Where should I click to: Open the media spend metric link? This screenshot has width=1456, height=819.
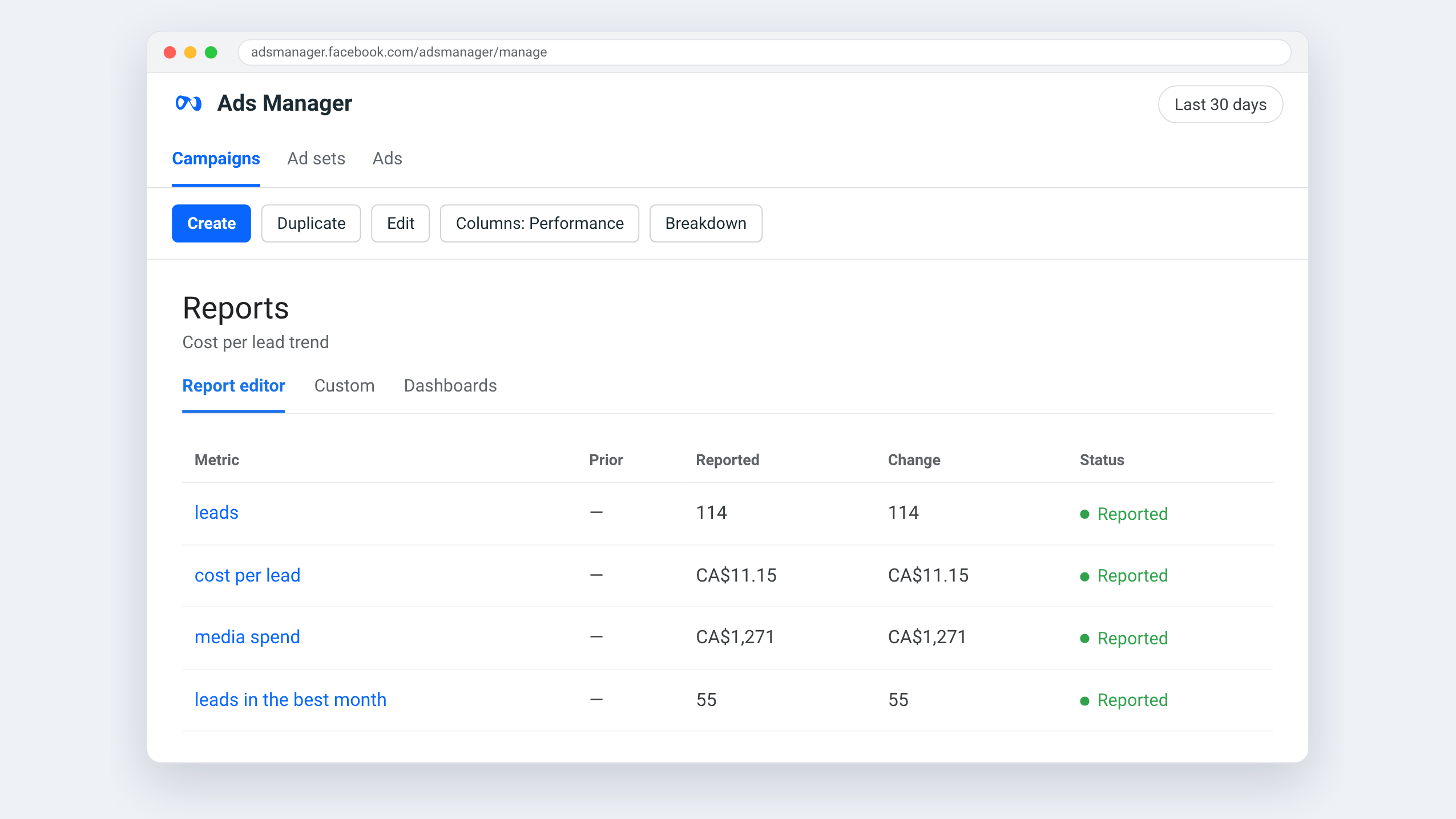[x=247, y=637]
